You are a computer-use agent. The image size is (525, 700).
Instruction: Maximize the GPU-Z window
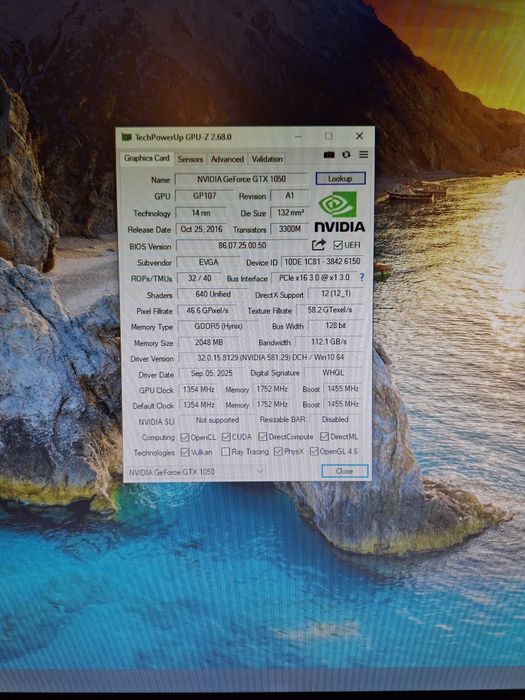pos(329,136)
